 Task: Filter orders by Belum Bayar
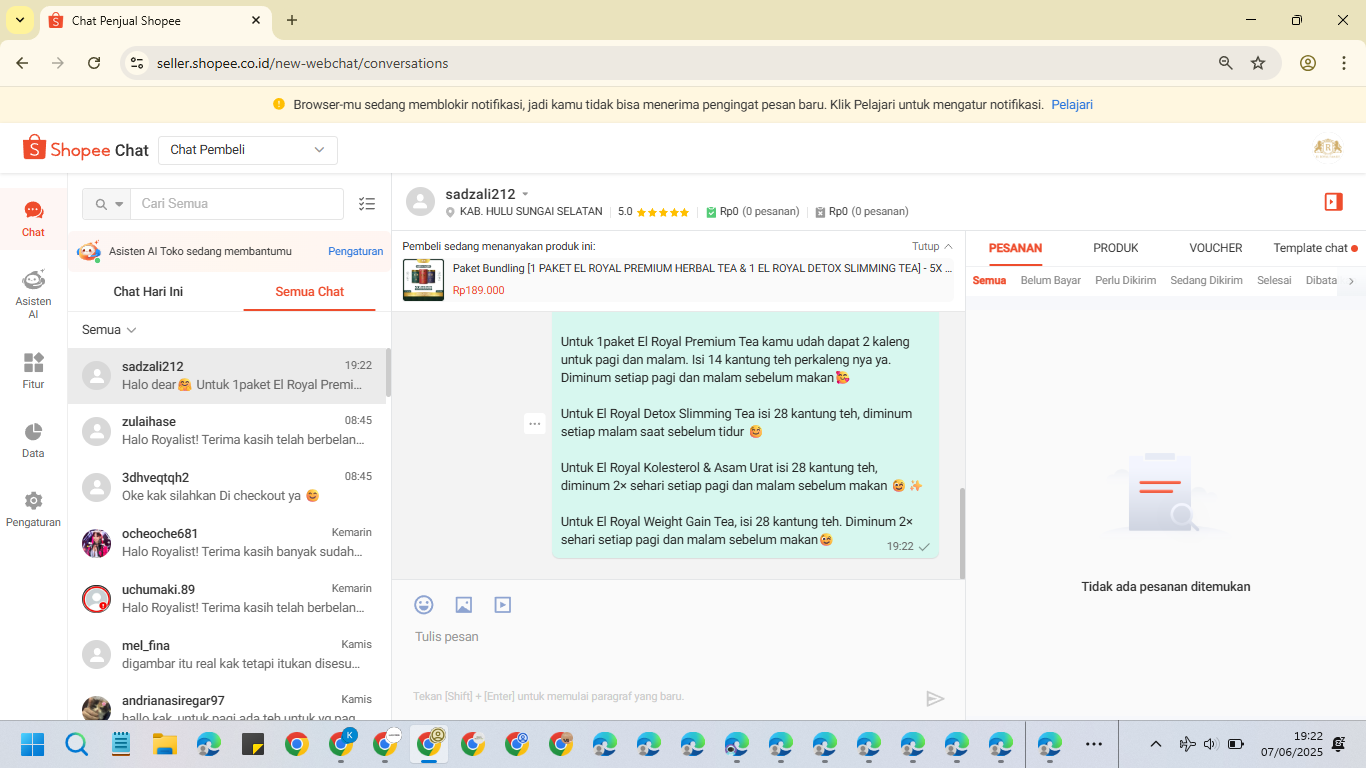pos(1051,281)
